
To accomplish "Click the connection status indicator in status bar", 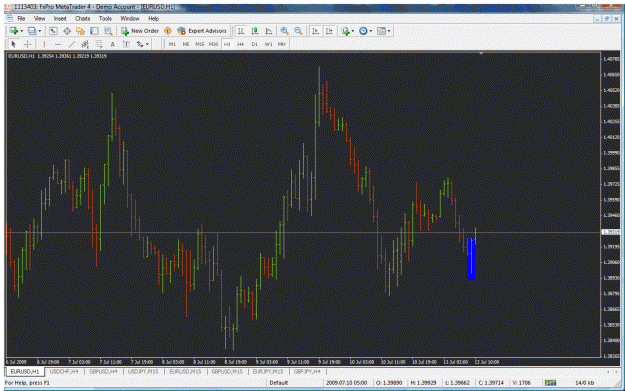I will coord(550,383).
